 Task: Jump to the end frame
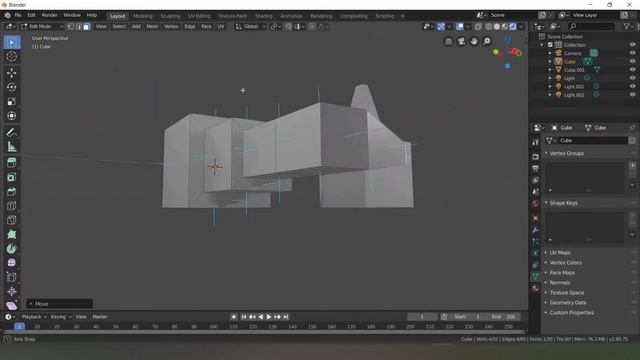(286, 317)
